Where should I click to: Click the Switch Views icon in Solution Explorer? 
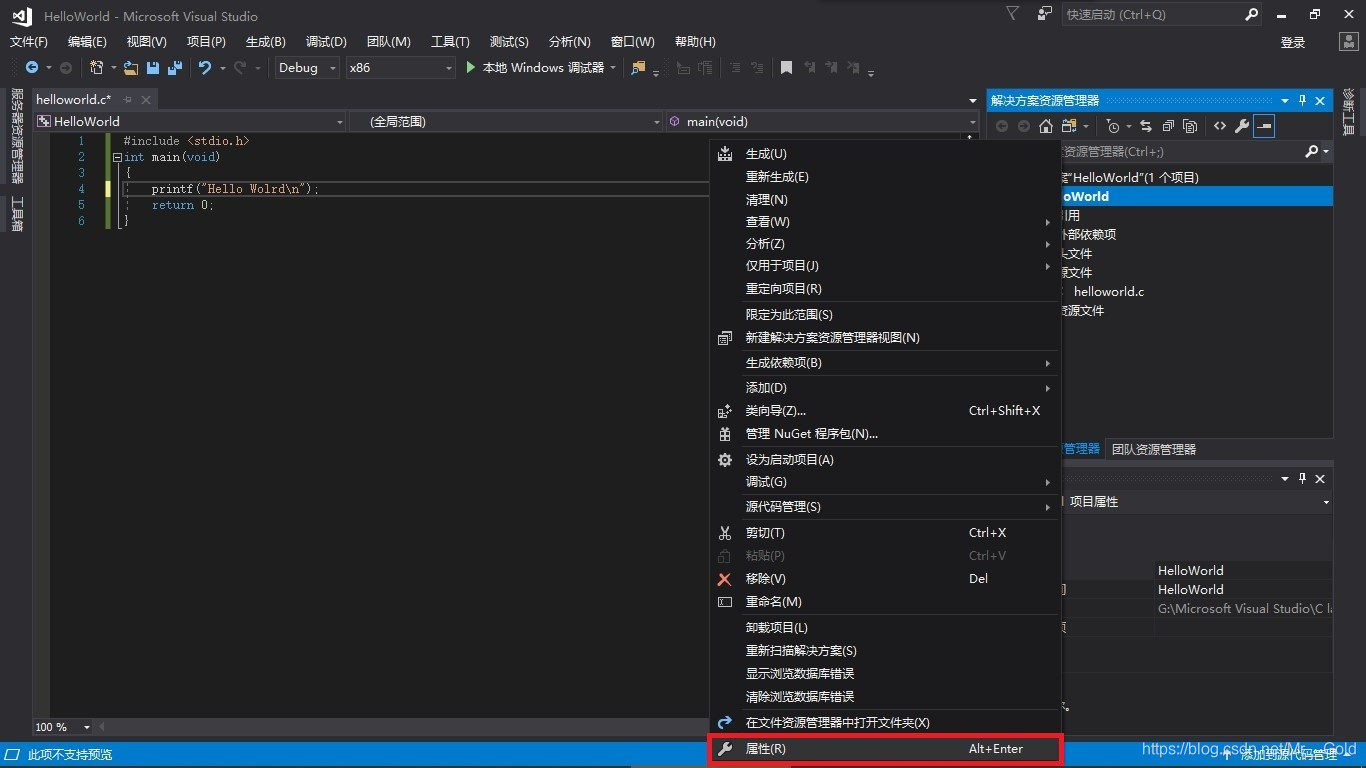click(1068, 126)
